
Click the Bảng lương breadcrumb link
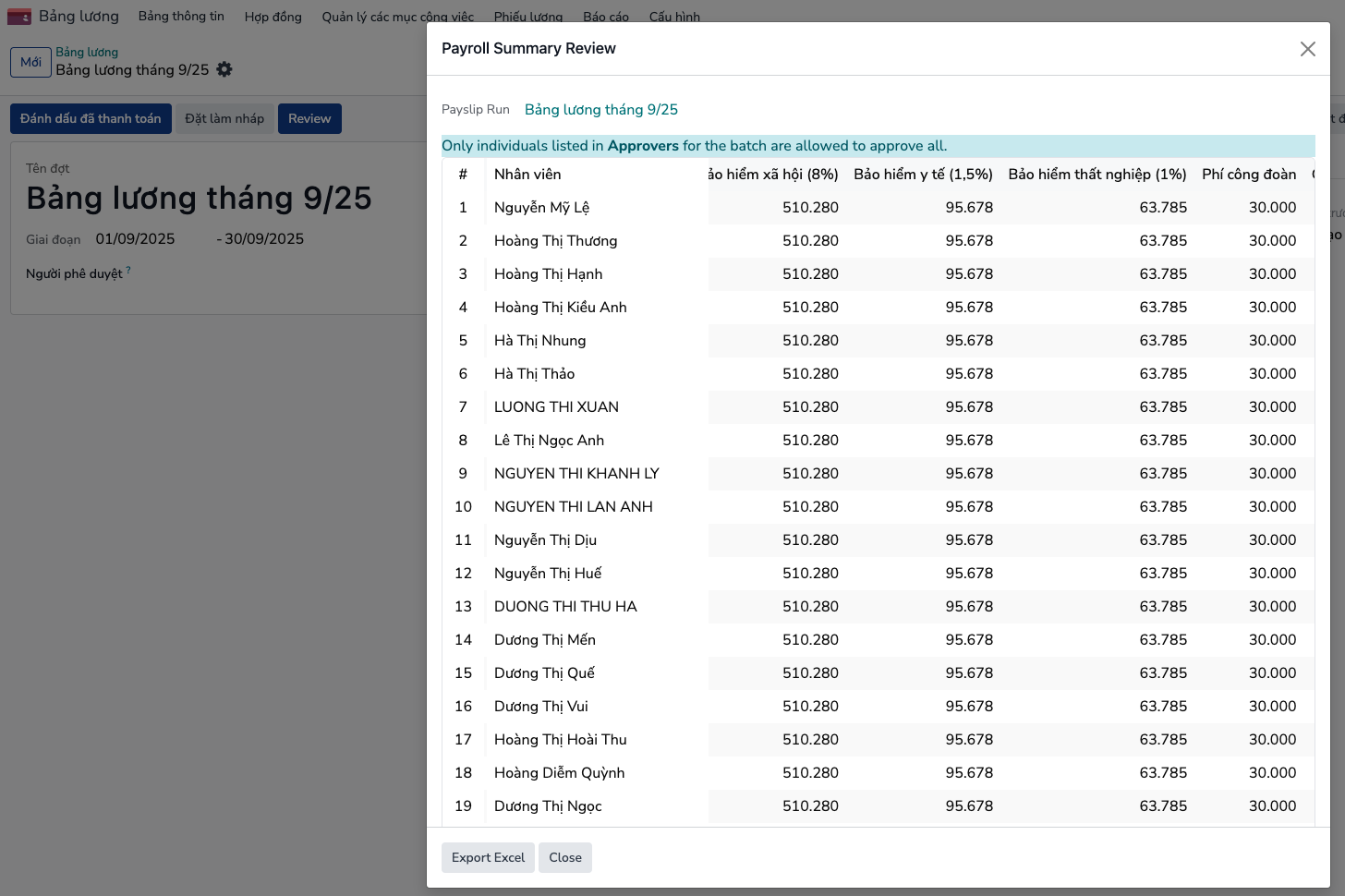(87, 52)
